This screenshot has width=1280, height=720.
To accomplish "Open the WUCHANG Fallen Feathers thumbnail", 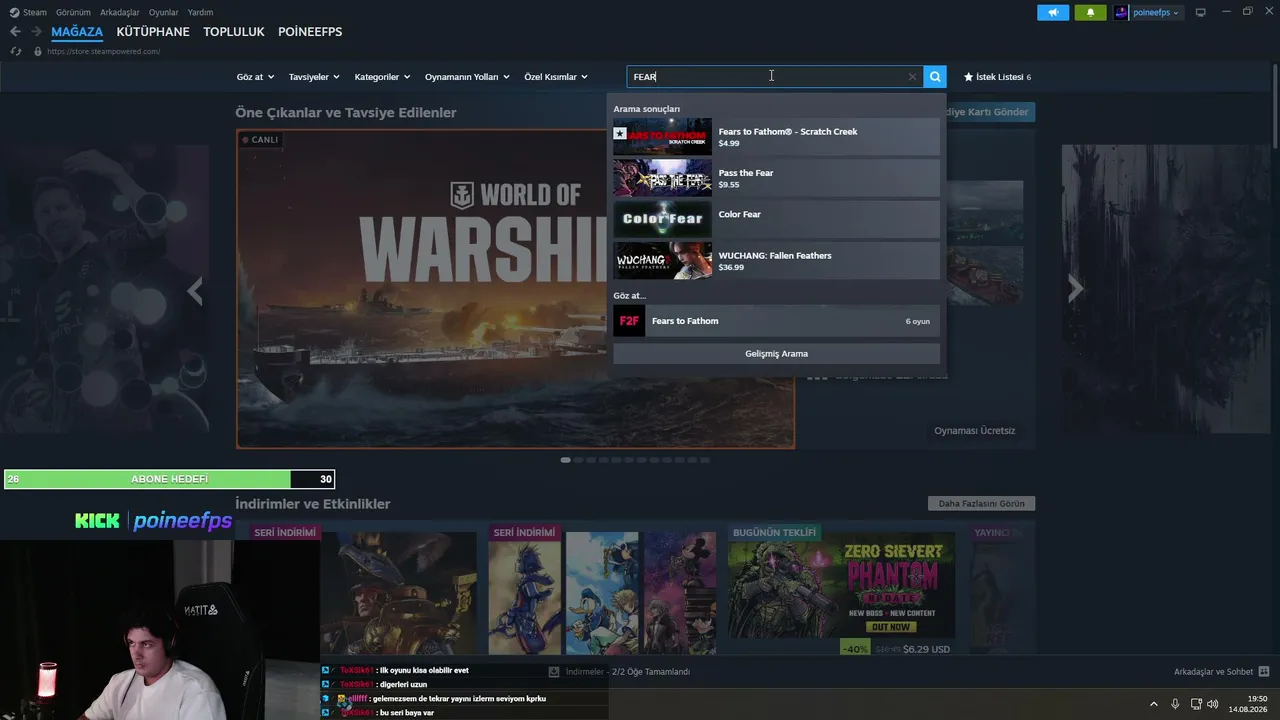I will coord(663,261).
